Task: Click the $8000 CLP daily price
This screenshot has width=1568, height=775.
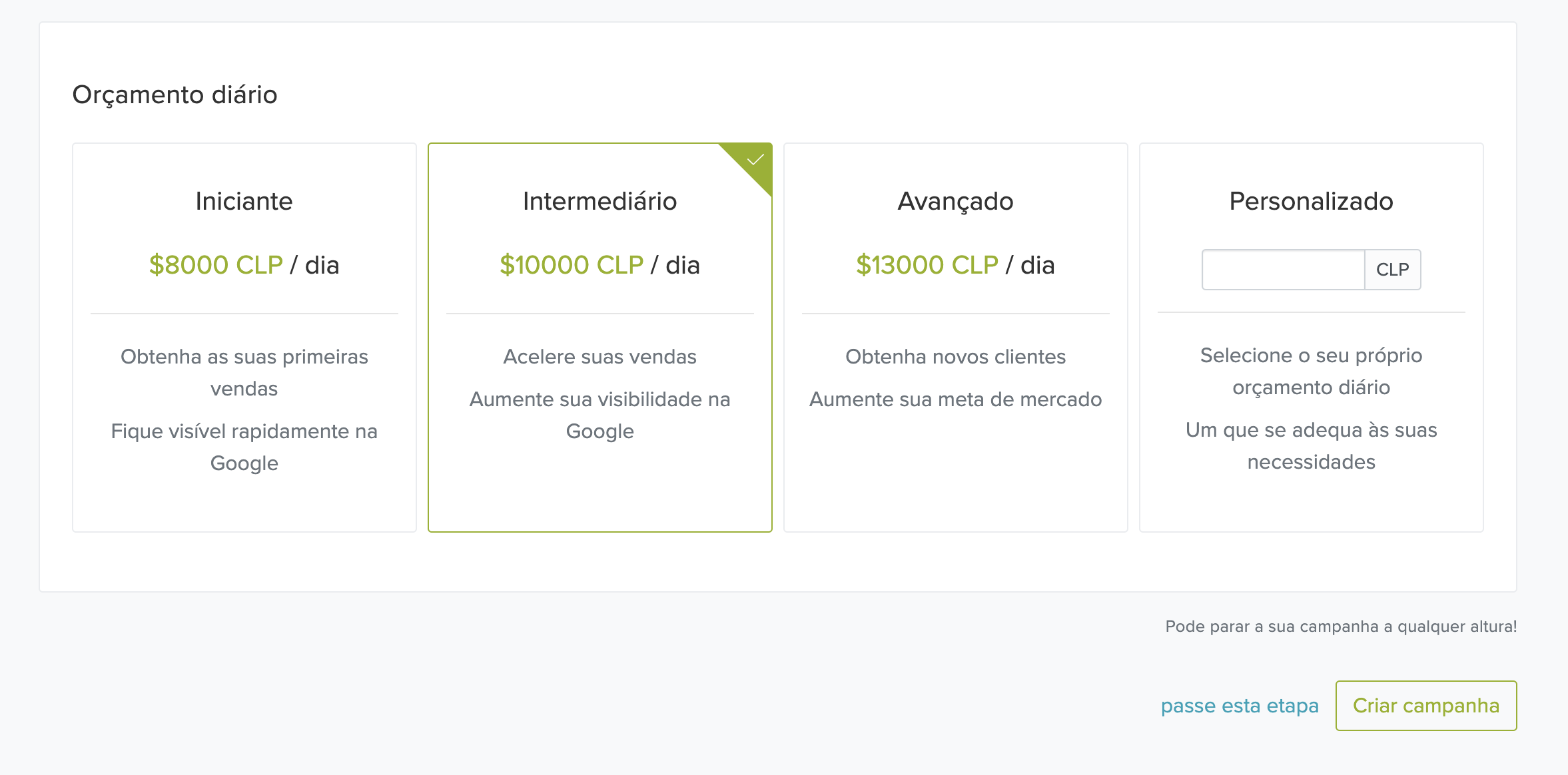Action: click(x=216, y=265)
